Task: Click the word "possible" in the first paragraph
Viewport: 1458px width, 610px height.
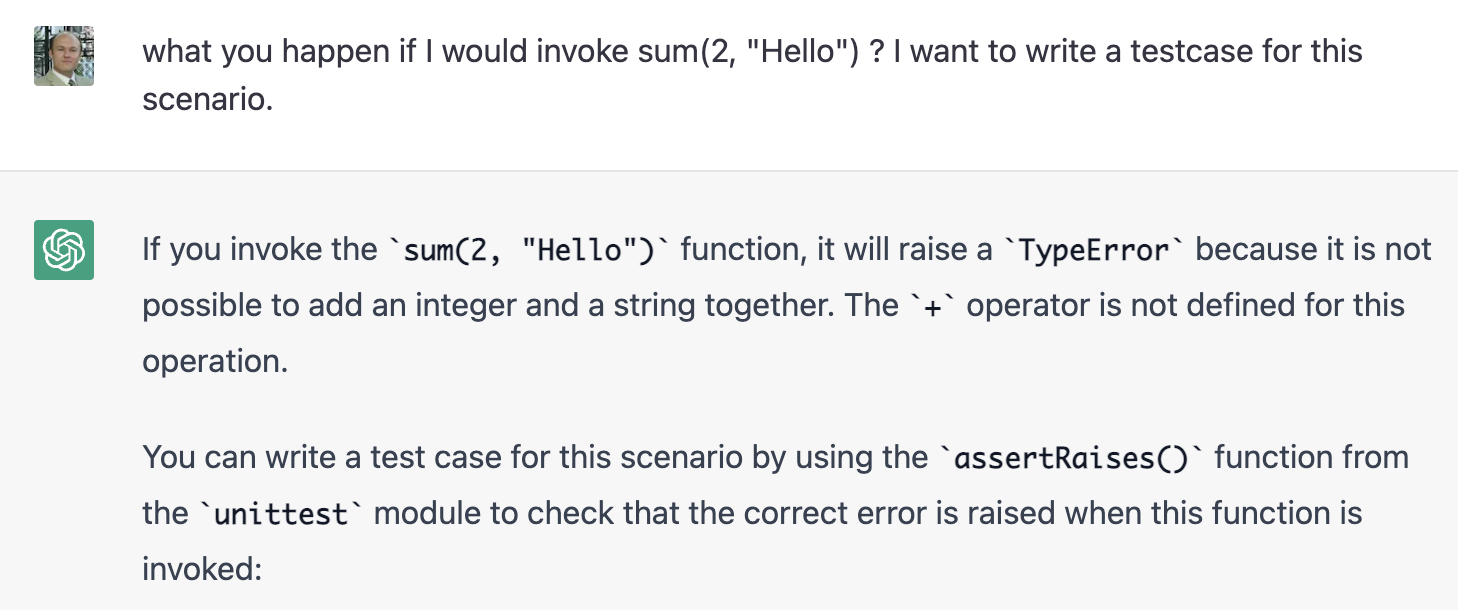Action: 206,305
